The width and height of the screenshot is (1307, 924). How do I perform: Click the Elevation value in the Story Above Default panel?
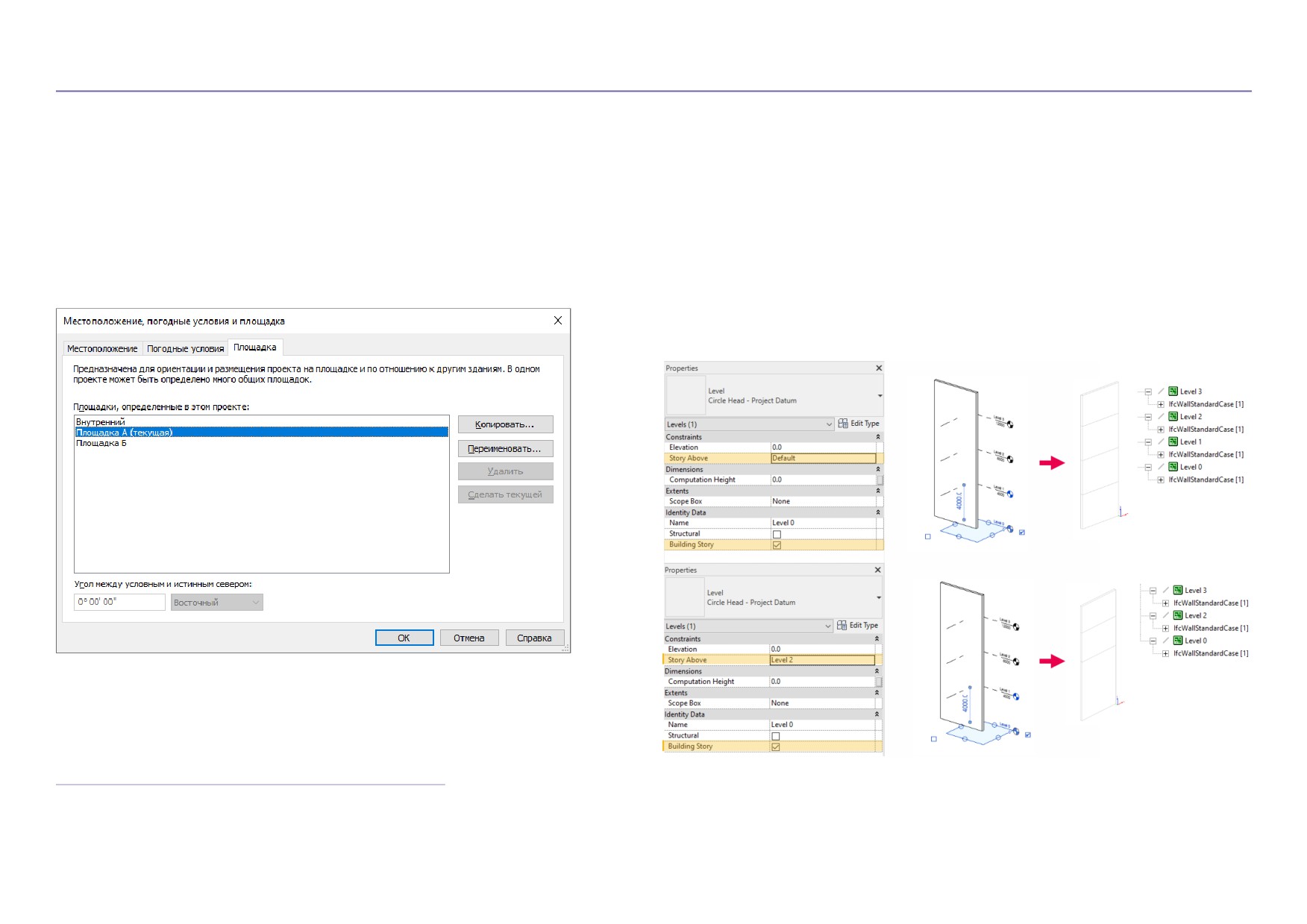click(x=824, y=447)
